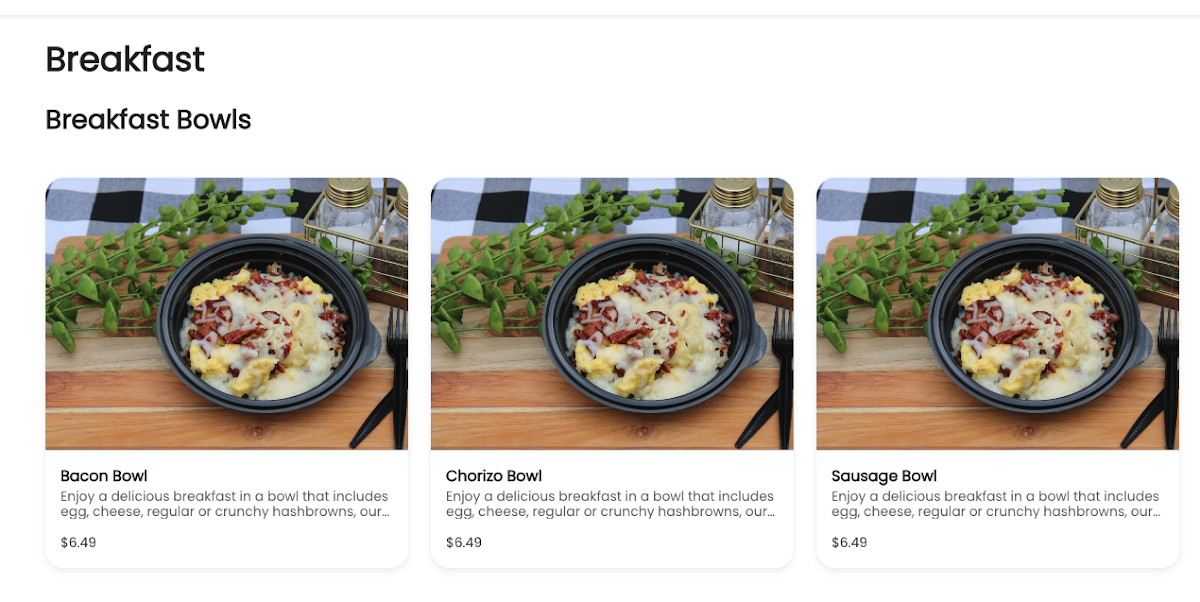
Task: Click the Bacon Bowl title
Action: pyautogui.click(x=104, y=476)
